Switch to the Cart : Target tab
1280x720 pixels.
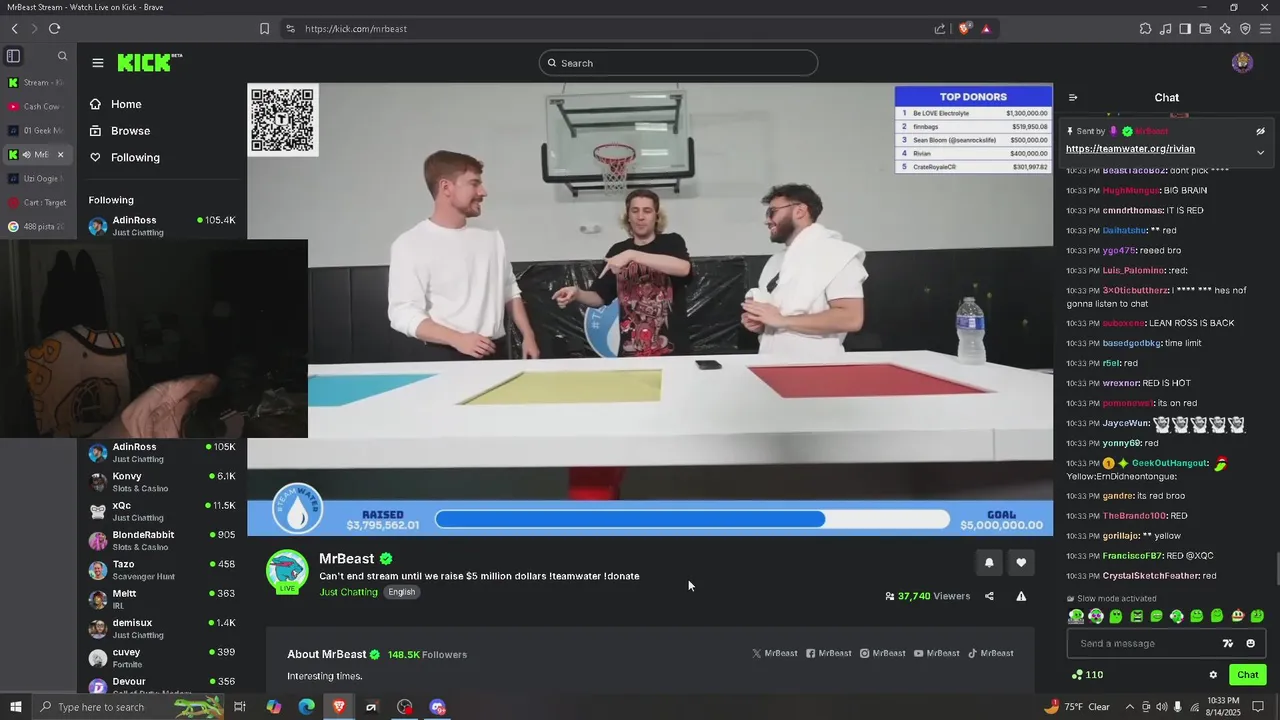click(x=38, y=202)
